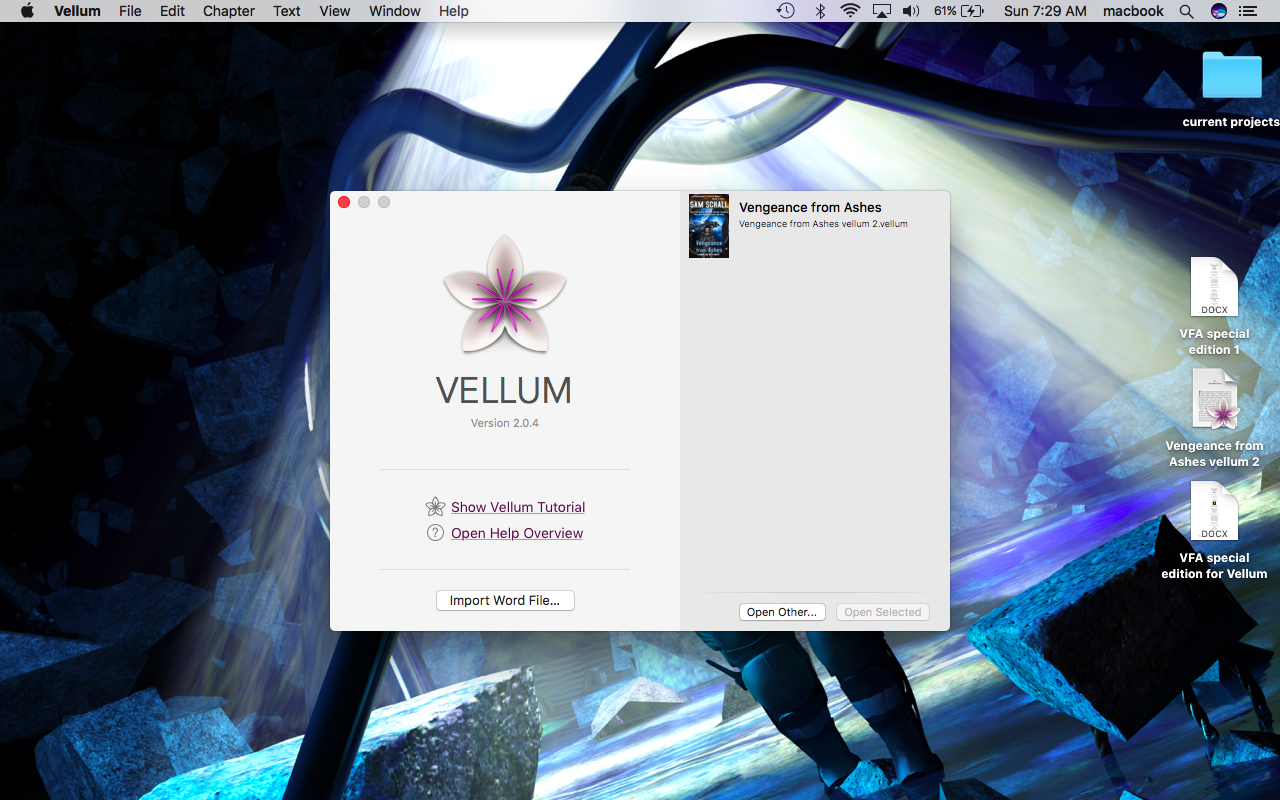Click the Wi-Fi status icon

pos(850,11)
